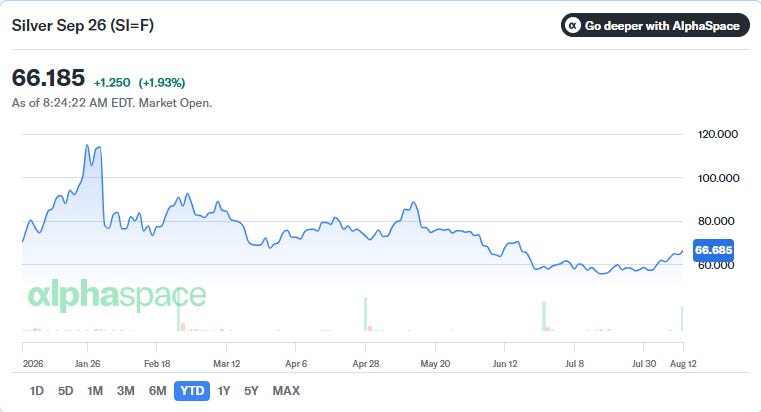
Task: Switch chart to 1M range
Action: click(95, 391)
